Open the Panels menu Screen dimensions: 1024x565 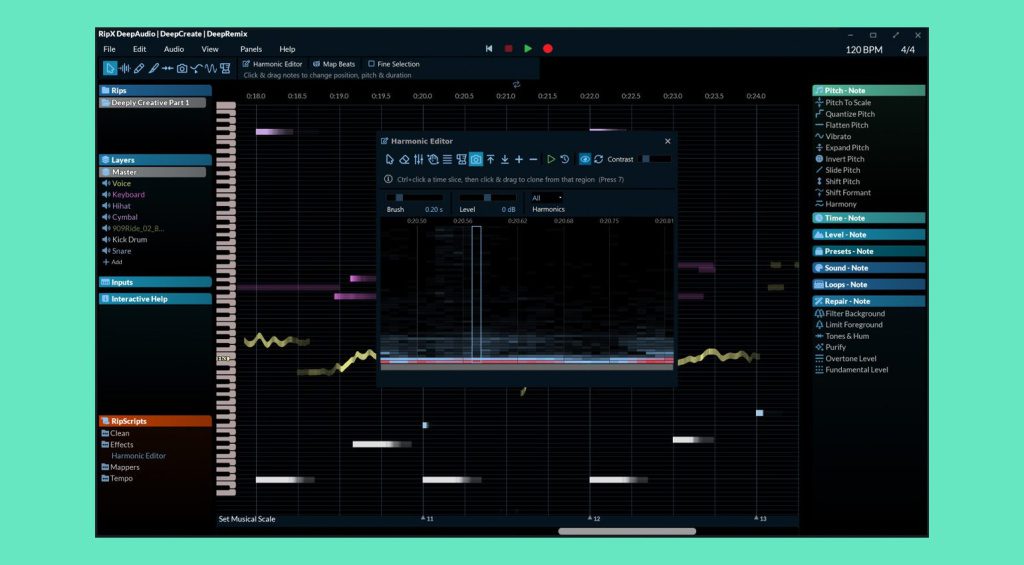tap(251, 49)
